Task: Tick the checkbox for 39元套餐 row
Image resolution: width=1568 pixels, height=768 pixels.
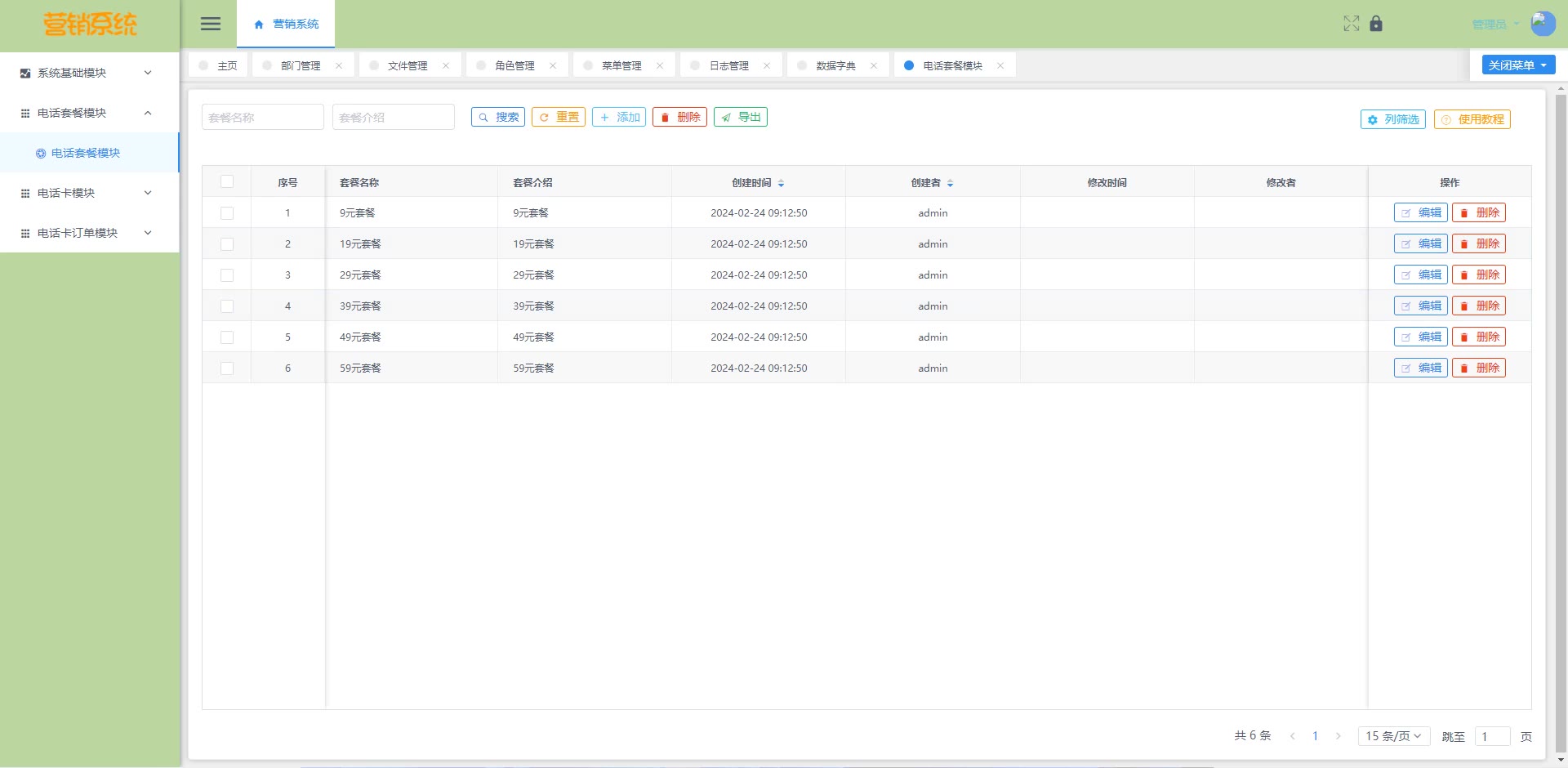Action: [227, 306]
